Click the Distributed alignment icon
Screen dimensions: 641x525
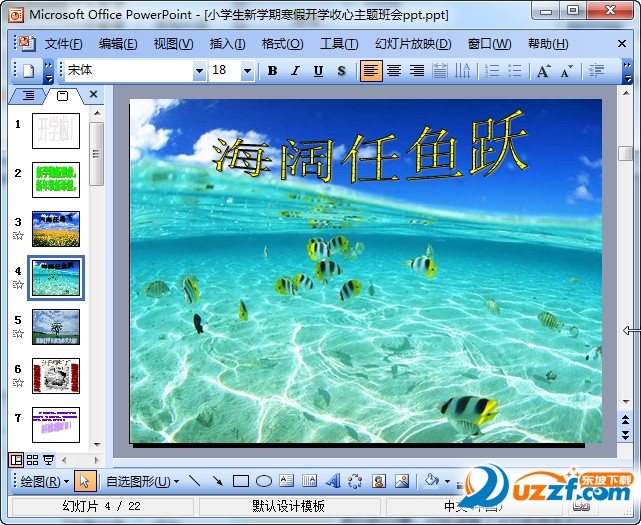(x=440, y=71)
